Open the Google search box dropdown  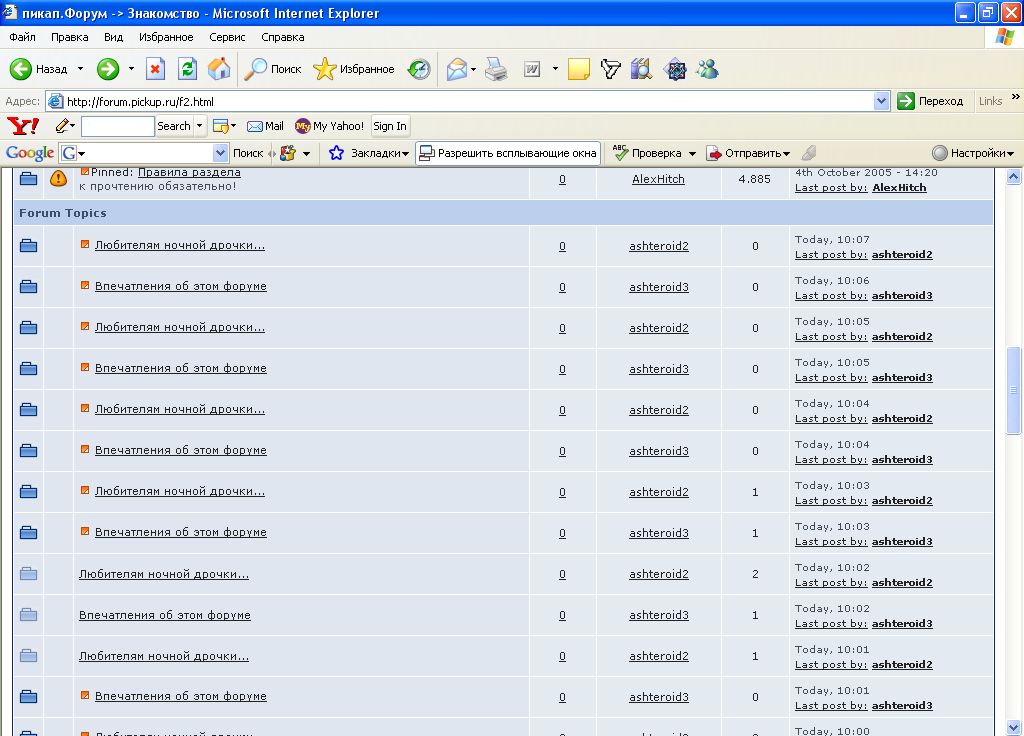pyautogui.click(x=221, y=153)
